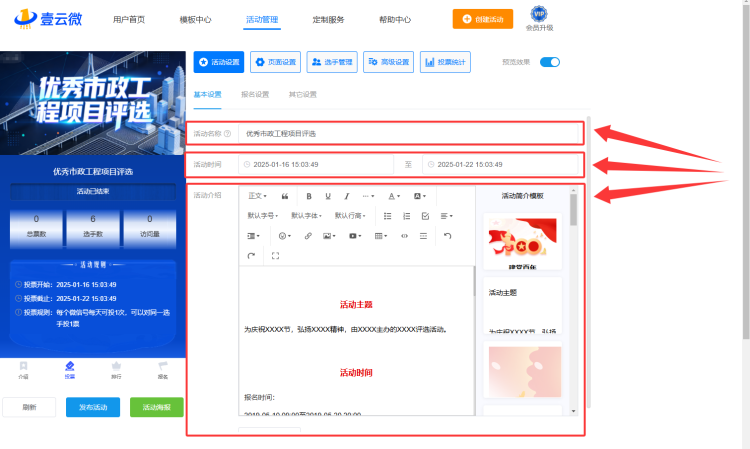Open the 正文 heading style dropdown
This screenshot has height=449, width=750.
(257, 196)
